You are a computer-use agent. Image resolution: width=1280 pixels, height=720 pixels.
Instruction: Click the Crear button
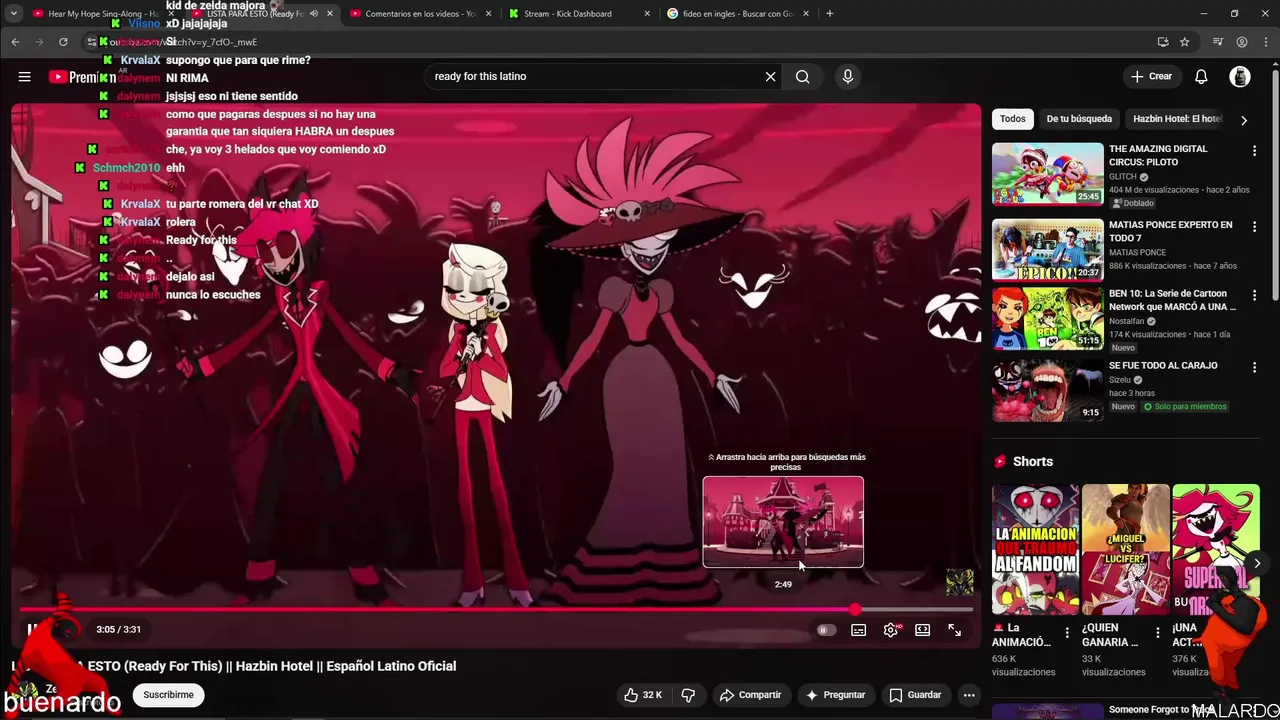(1151, 77)
